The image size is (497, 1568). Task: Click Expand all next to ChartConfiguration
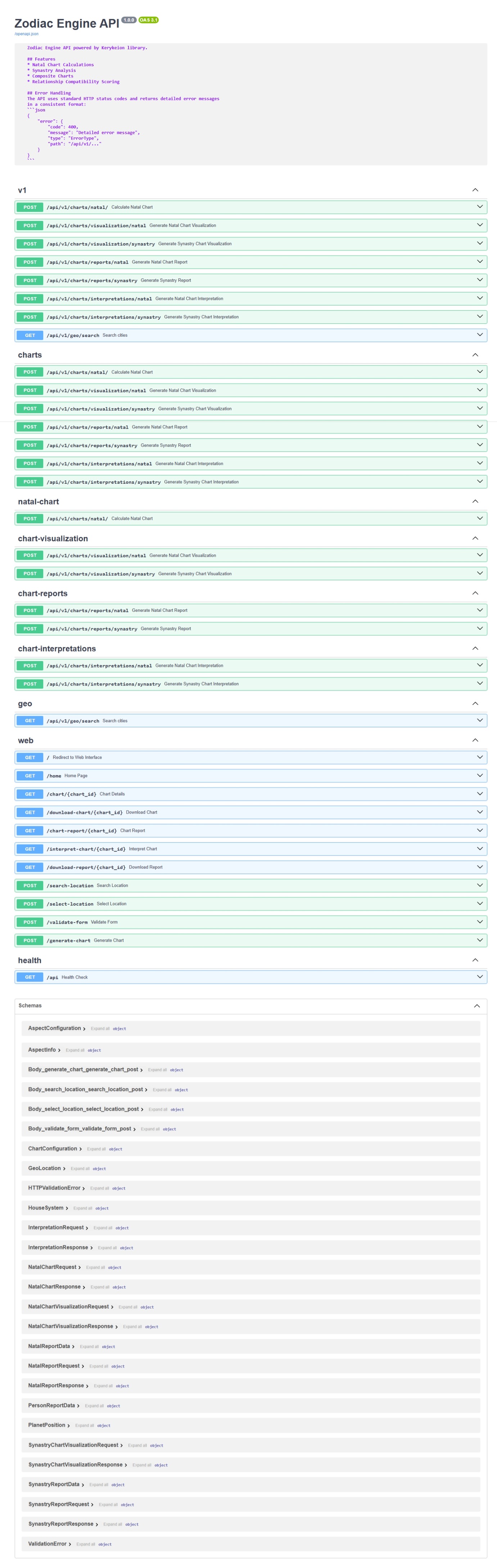point(96,1149)
